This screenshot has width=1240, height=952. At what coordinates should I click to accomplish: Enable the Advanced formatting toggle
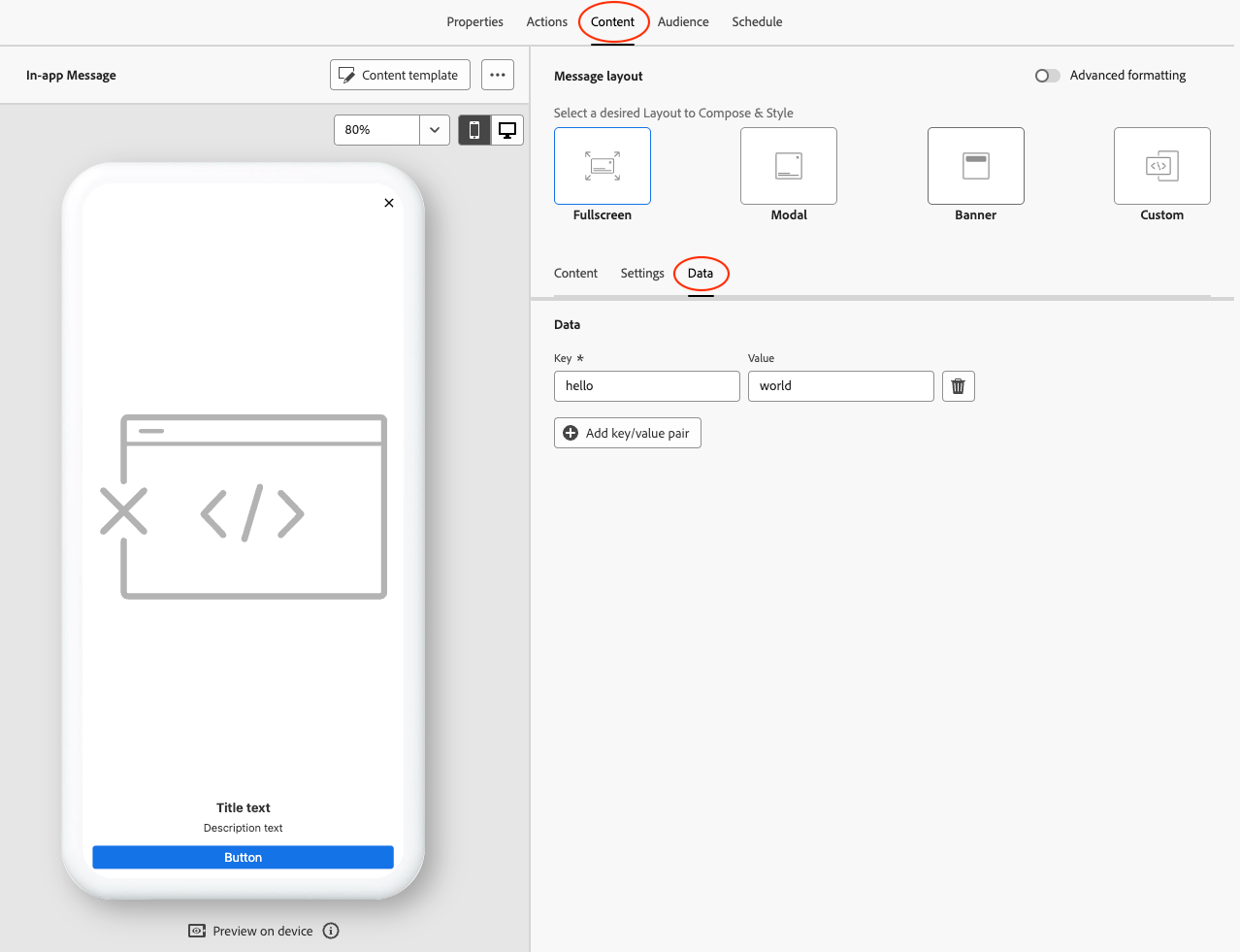click(1047, 76)
